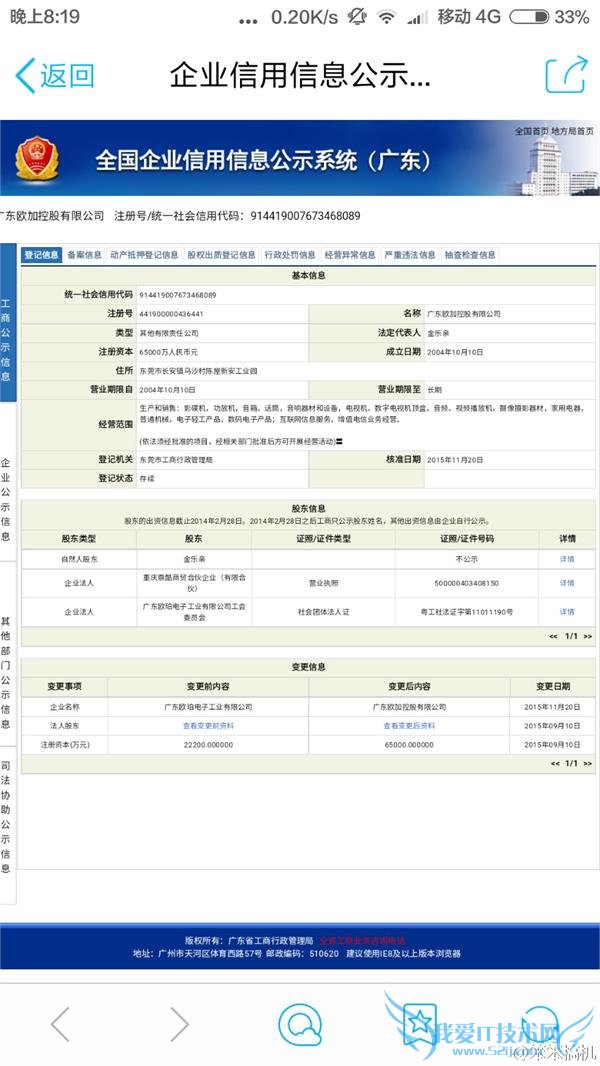Screen dimensions: 600x1066
Task: Click the 查看变更前资料 link
Action: point(209,725)
